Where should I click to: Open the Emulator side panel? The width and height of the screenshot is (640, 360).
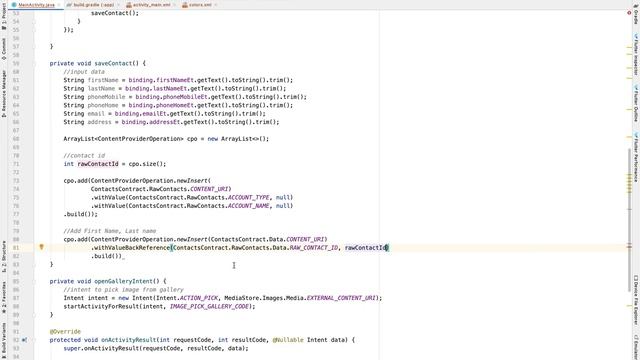(x=636, y=347)
